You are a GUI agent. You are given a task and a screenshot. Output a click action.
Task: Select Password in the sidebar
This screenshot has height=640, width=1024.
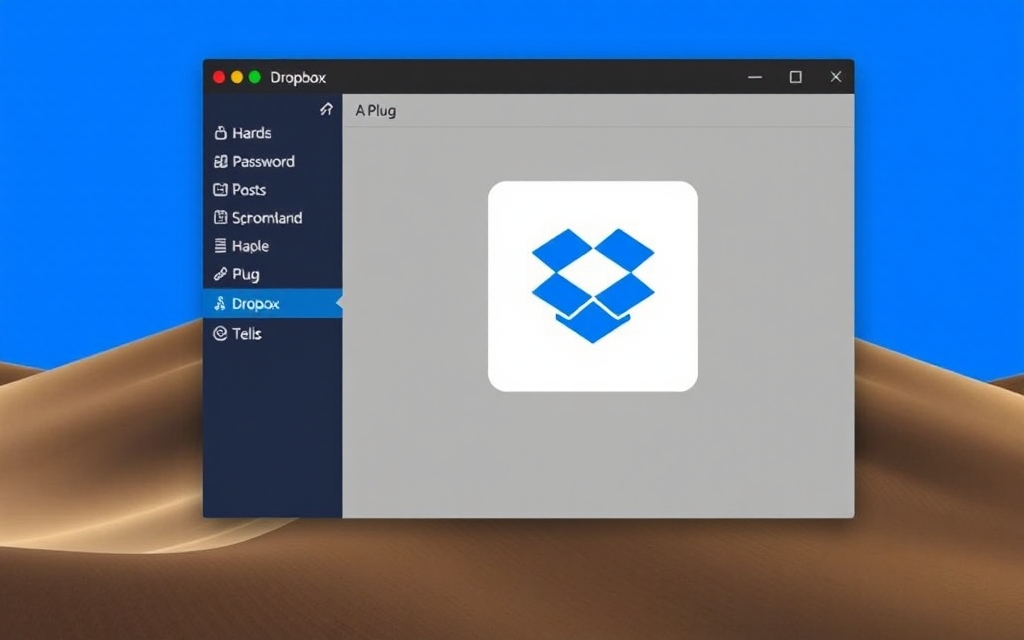coord(272,161)
